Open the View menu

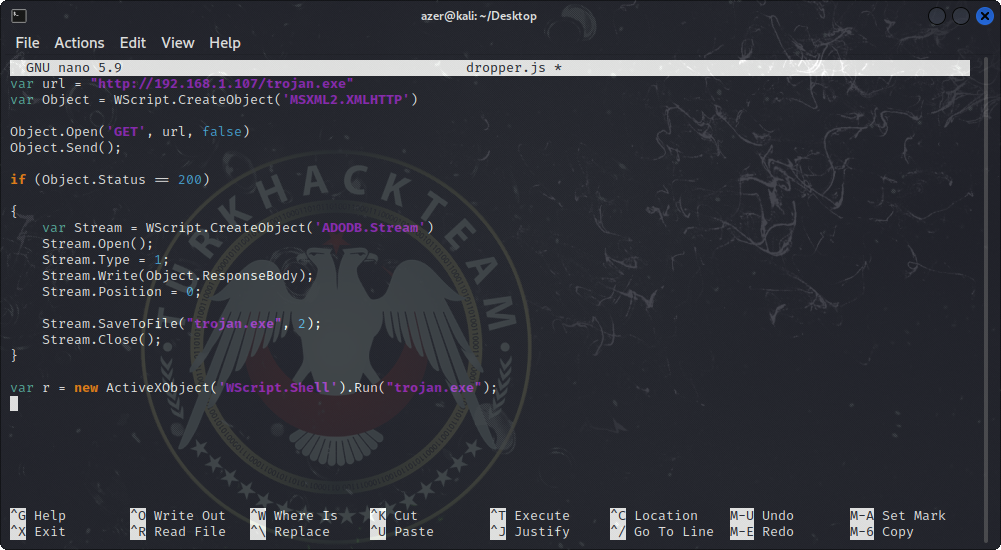(x=177, y=43)
